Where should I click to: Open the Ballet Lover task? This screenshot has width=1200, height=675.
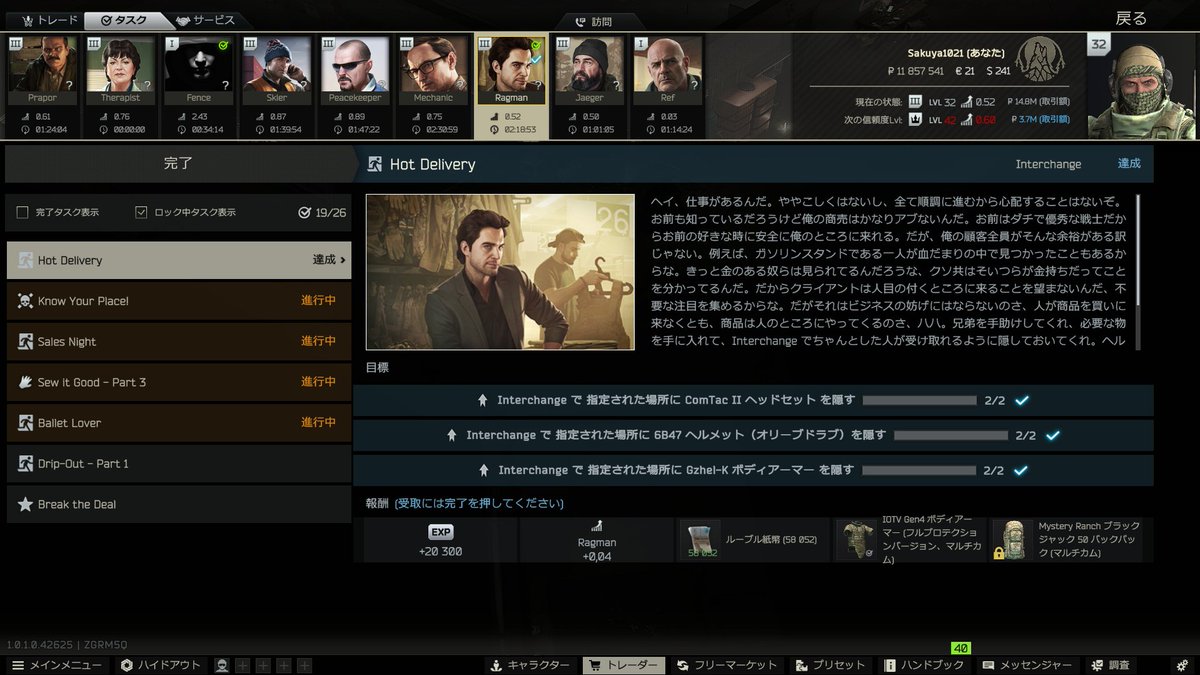[x=179, y=423]
